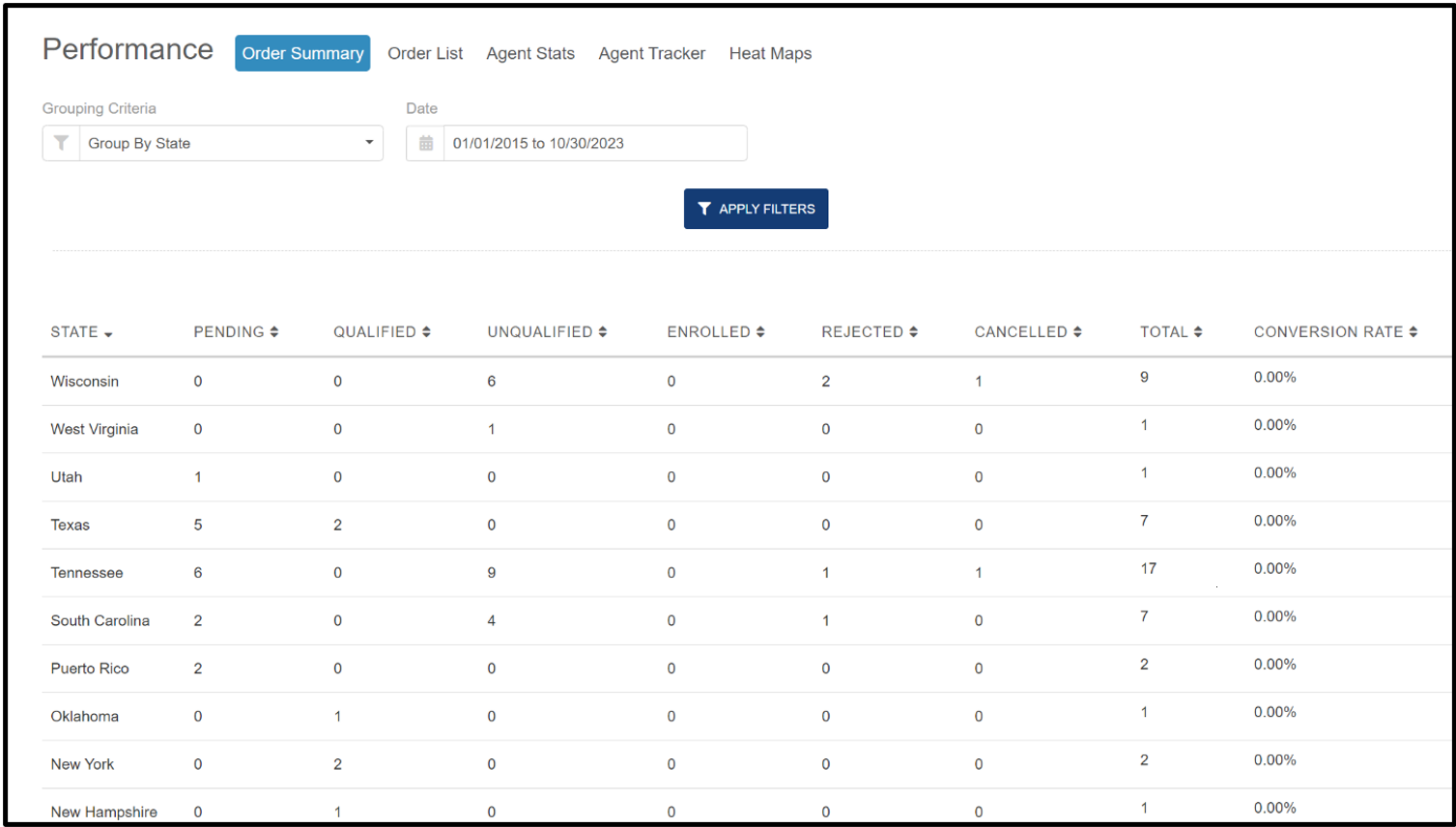Viewport: 1456px width, 827px height.
Task: Click Texas qualified count 2
Action: 337,525
